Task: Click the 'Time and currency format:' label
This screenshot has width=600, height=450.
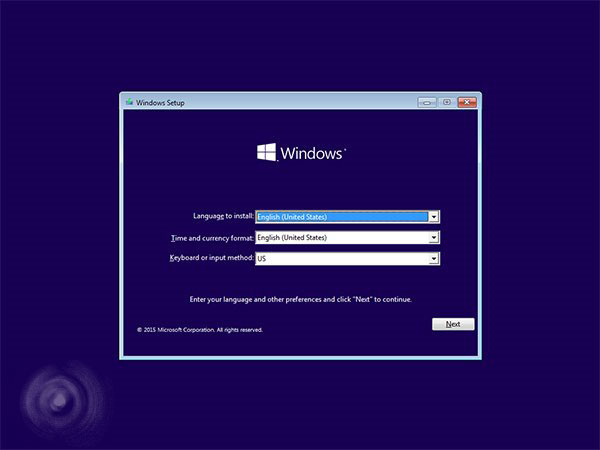Action: [x=212, y=238]
